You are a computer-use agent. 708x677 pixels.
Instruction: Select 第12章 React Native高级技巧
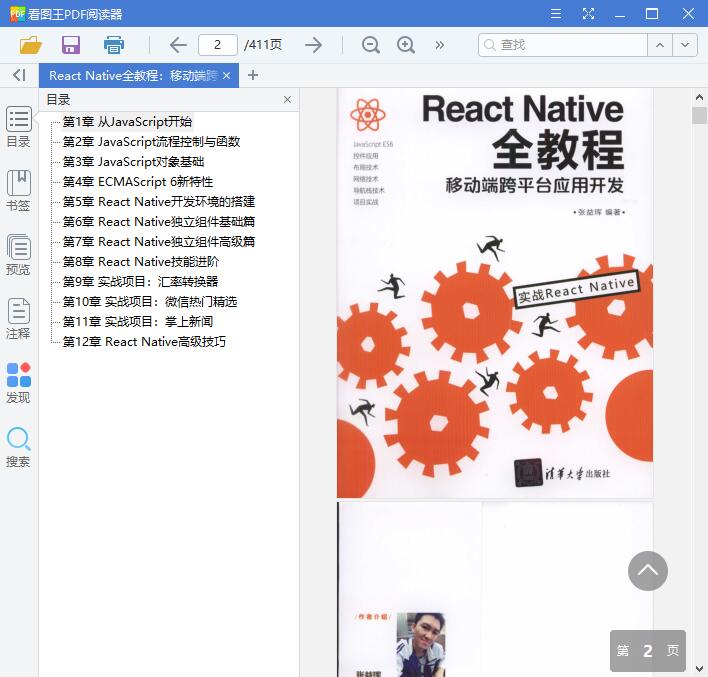coord(144,341)
